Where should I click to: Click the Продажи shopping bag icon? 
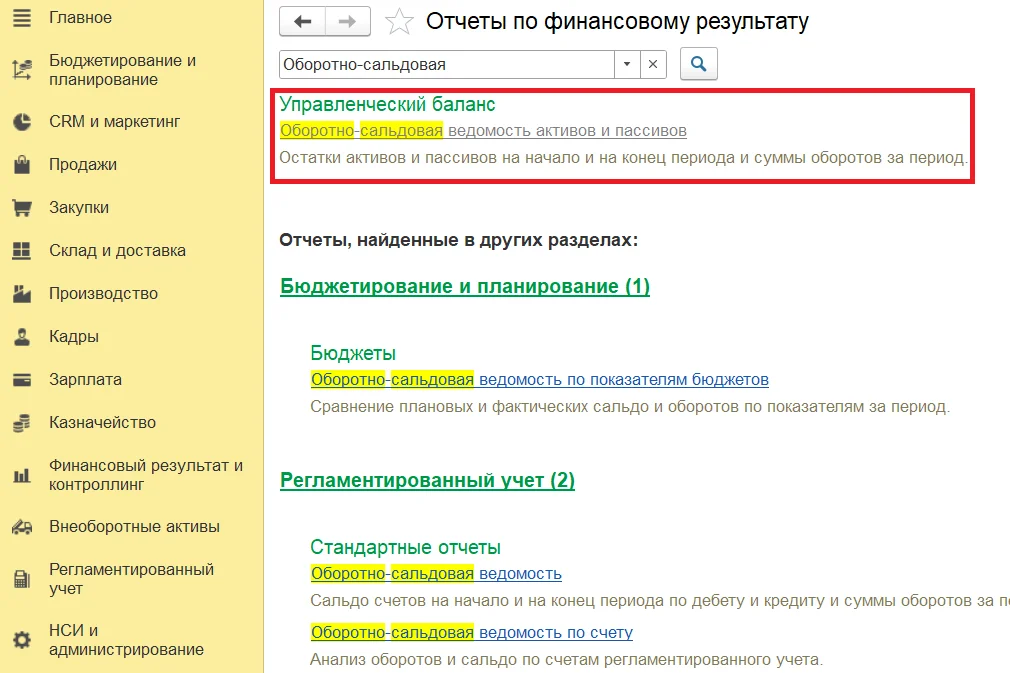[x=21, y=165]
